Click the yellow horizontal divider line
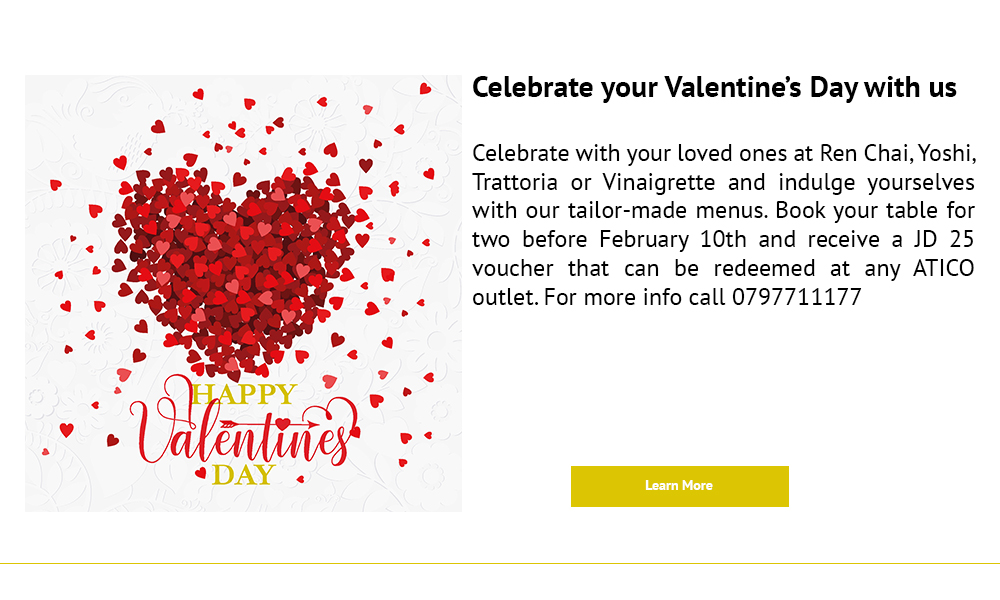1000x600 pixels. pyautogui.click(x=500, y=564)
